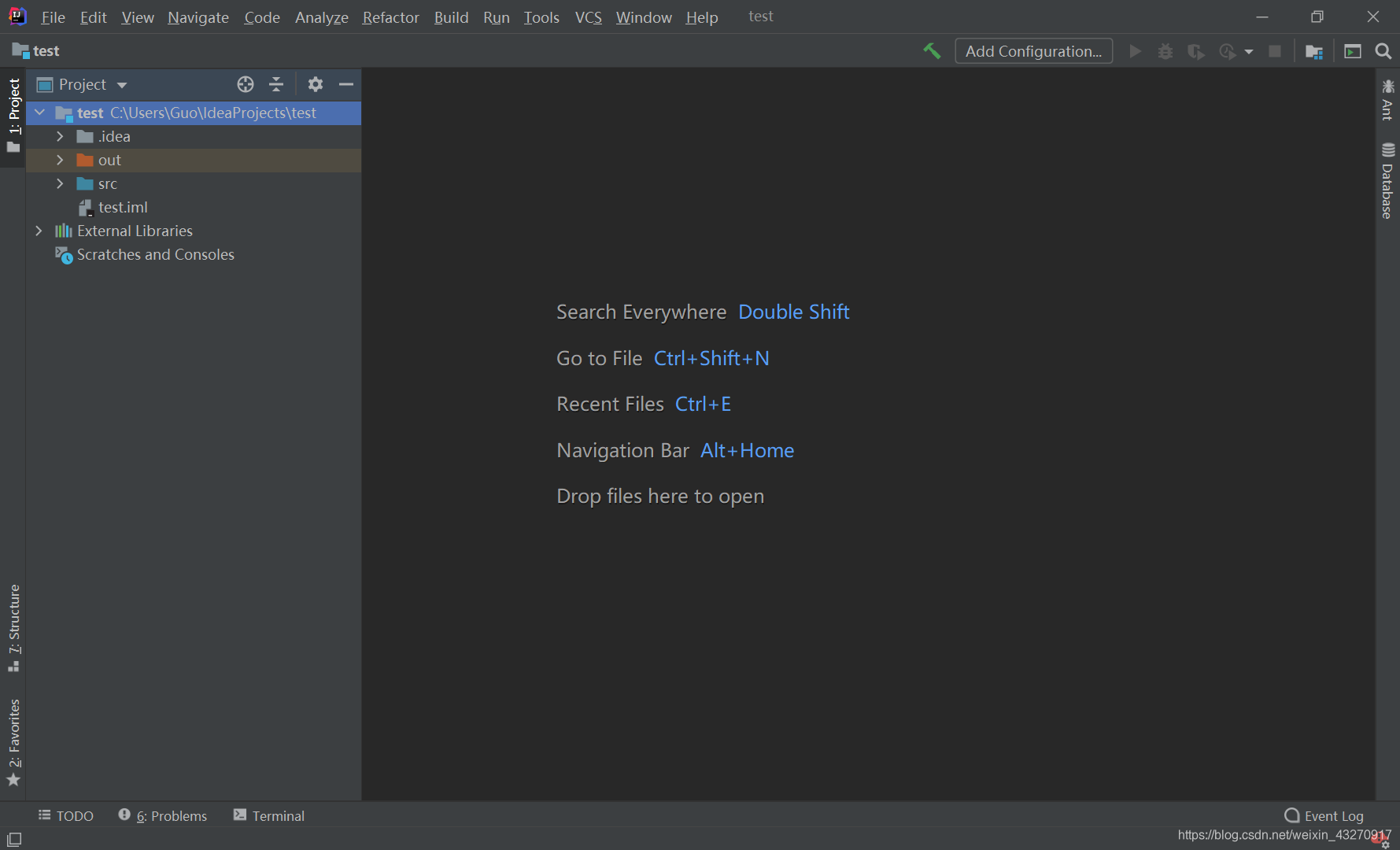1400x850 pixels.
Task: Open the 7: Structure side tab
Action: point(13,628)
